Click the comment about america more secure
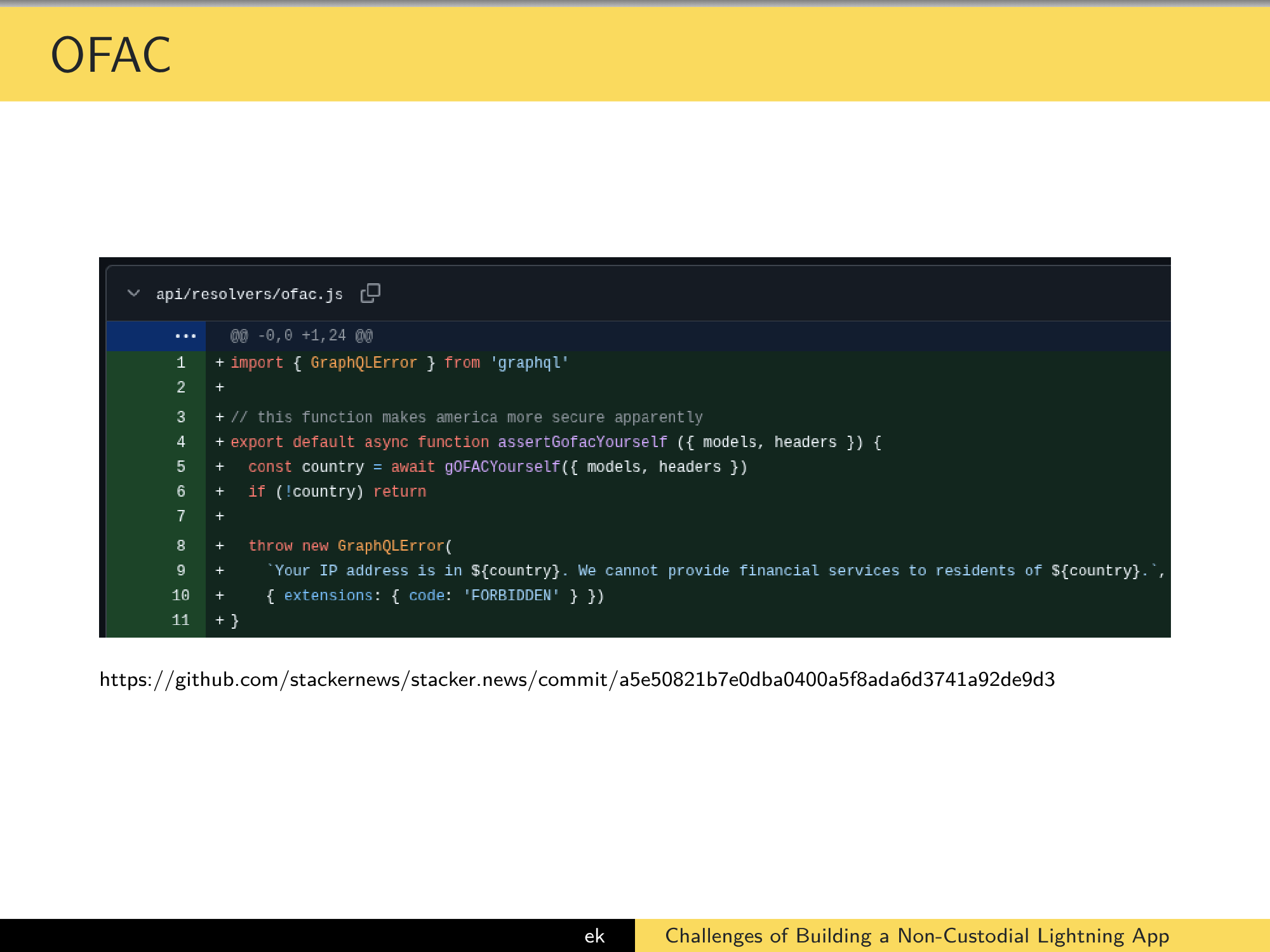 pyautogui.click(x=467, y=417)
